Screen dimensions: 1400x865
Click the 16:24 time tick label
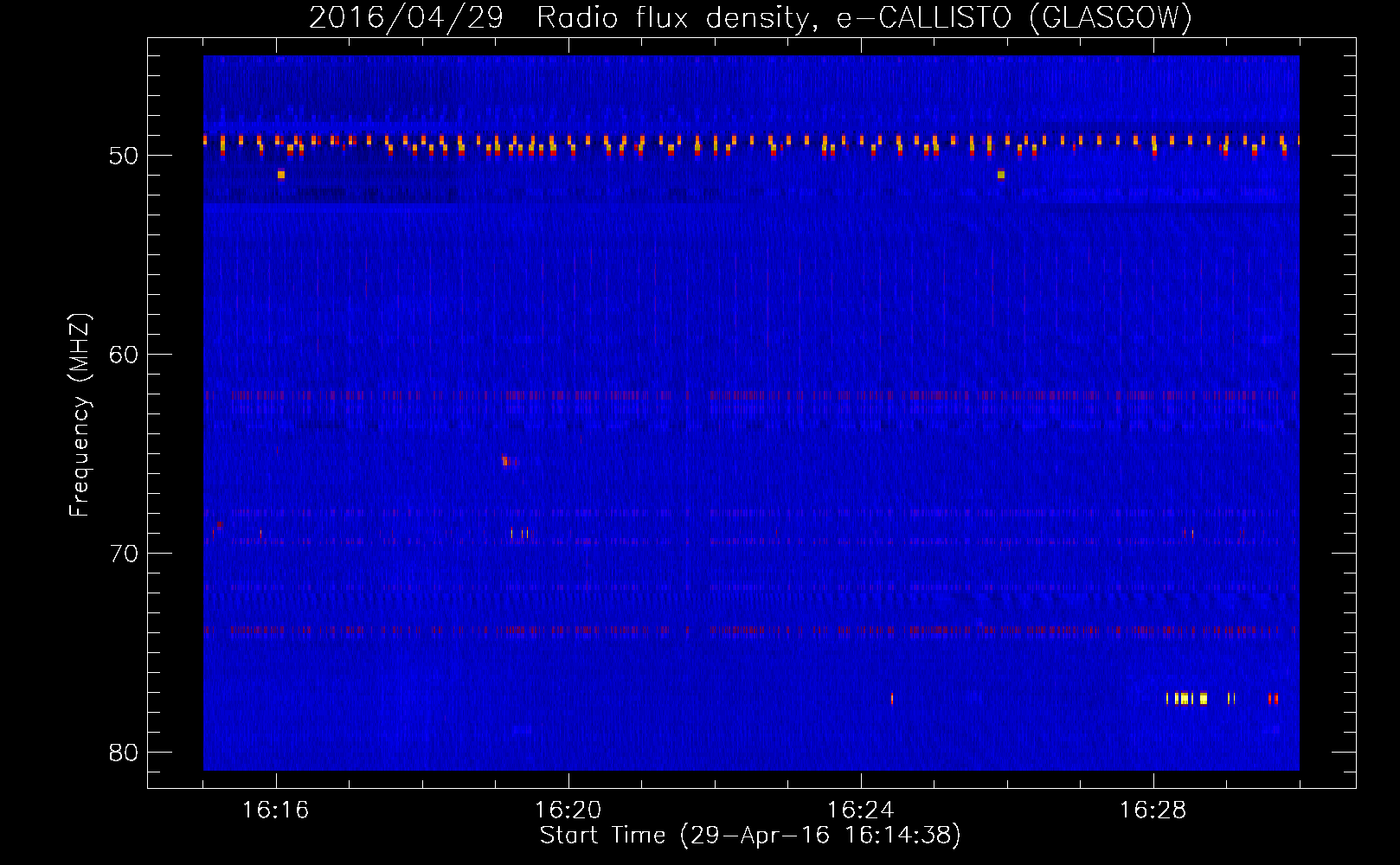click(x=861, y=811)
